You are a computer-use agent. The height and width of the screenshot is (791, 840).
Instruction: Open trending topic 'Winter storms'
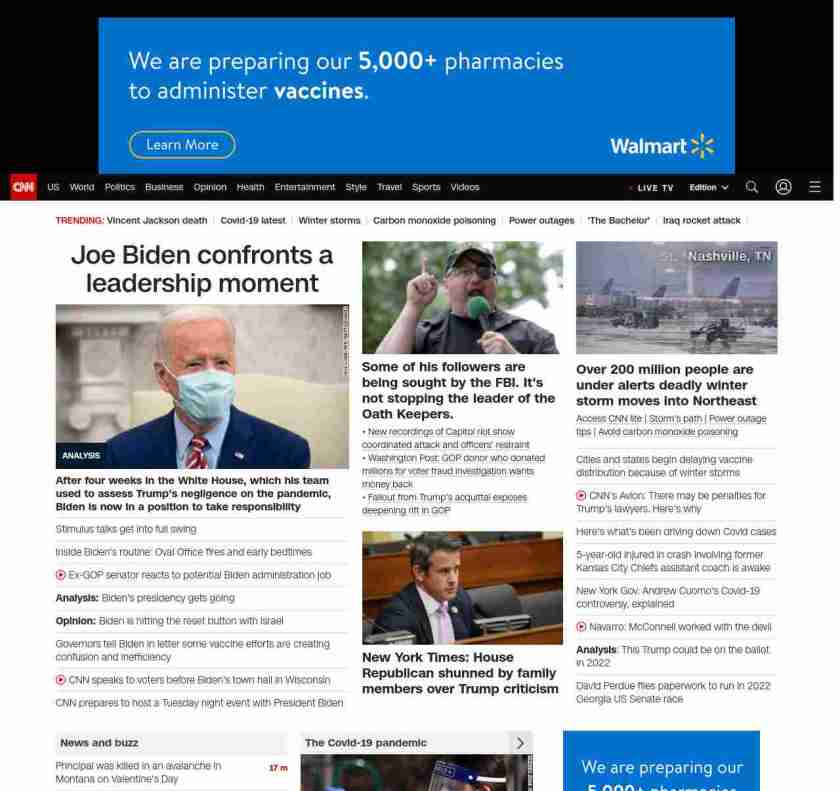329,221
